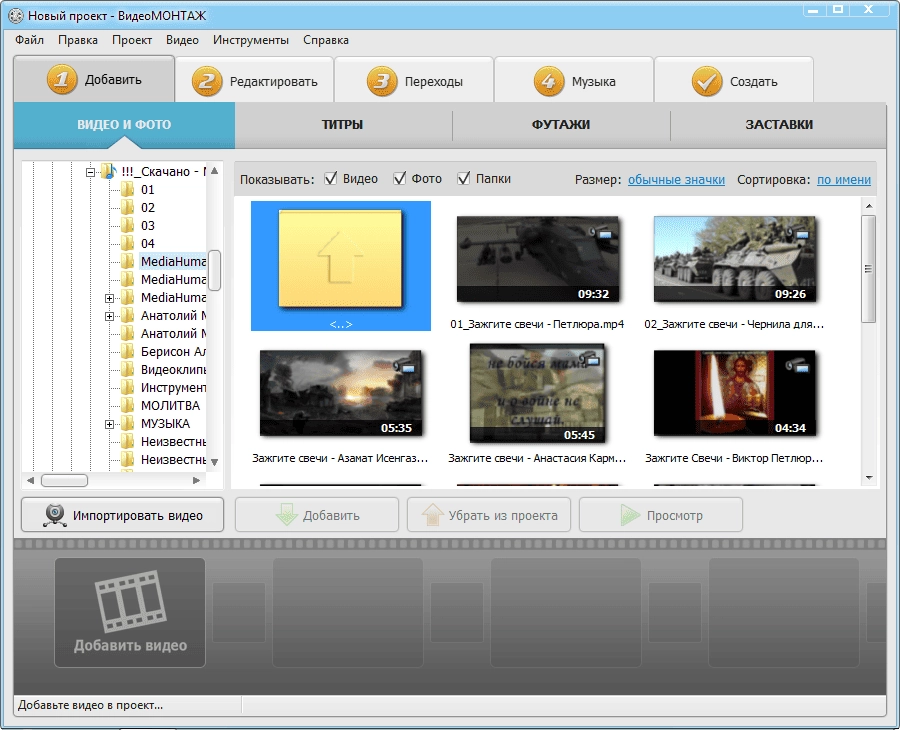
Task: Open the Файл menu
Action: click(29, 40)
